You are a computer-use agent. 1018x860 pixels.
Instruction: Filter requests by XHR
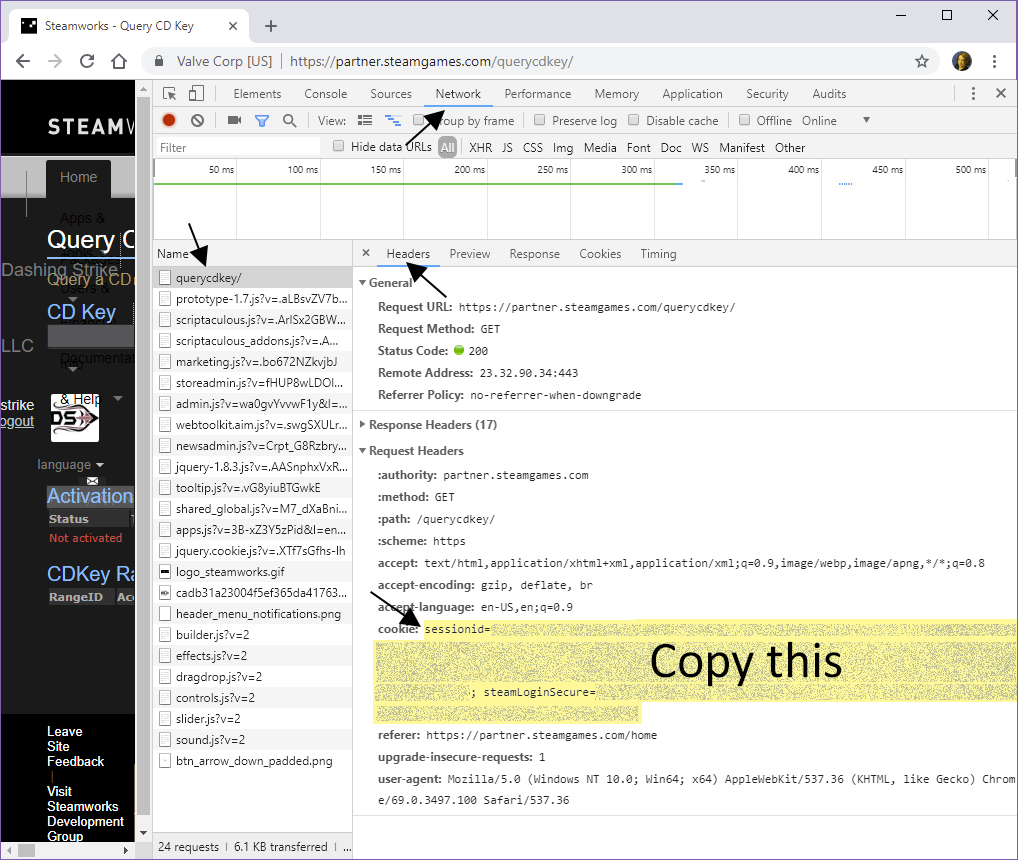(480, 147)
